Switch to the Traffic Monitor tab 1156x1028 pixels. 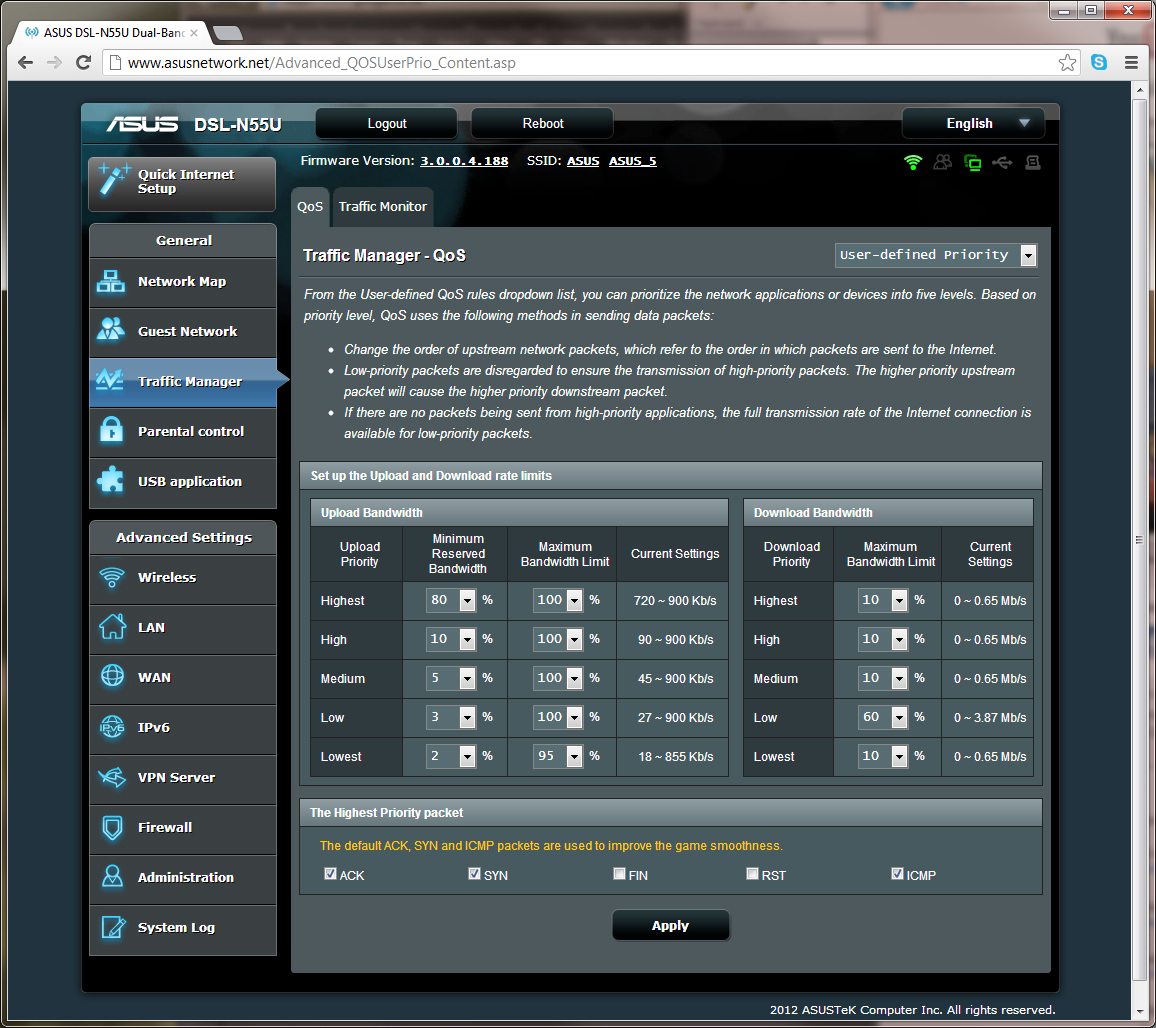(x=383, y=206)
